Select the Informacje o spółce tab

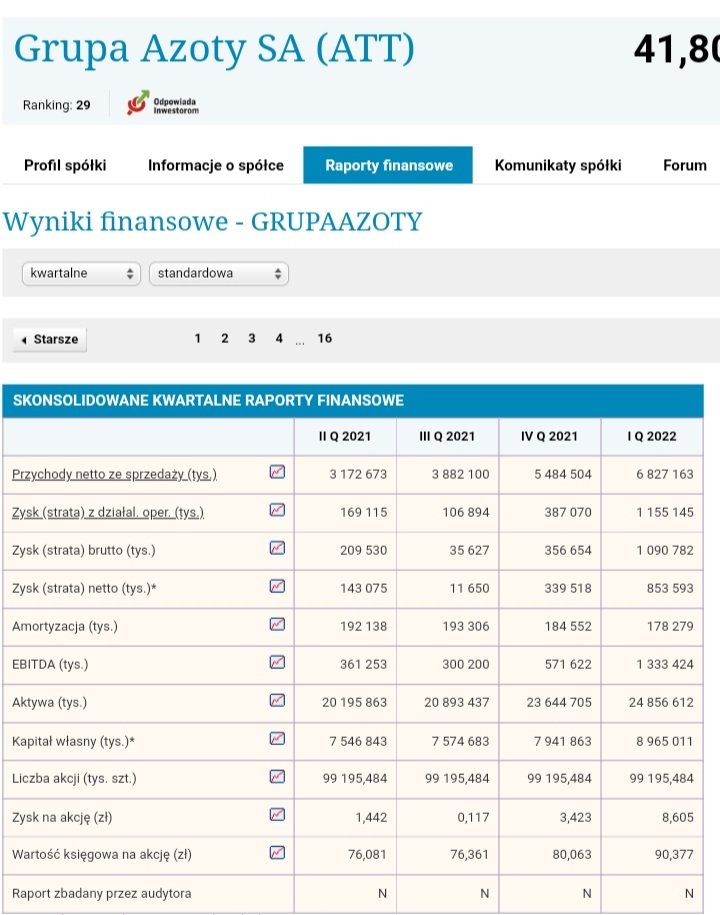[216, 165]
